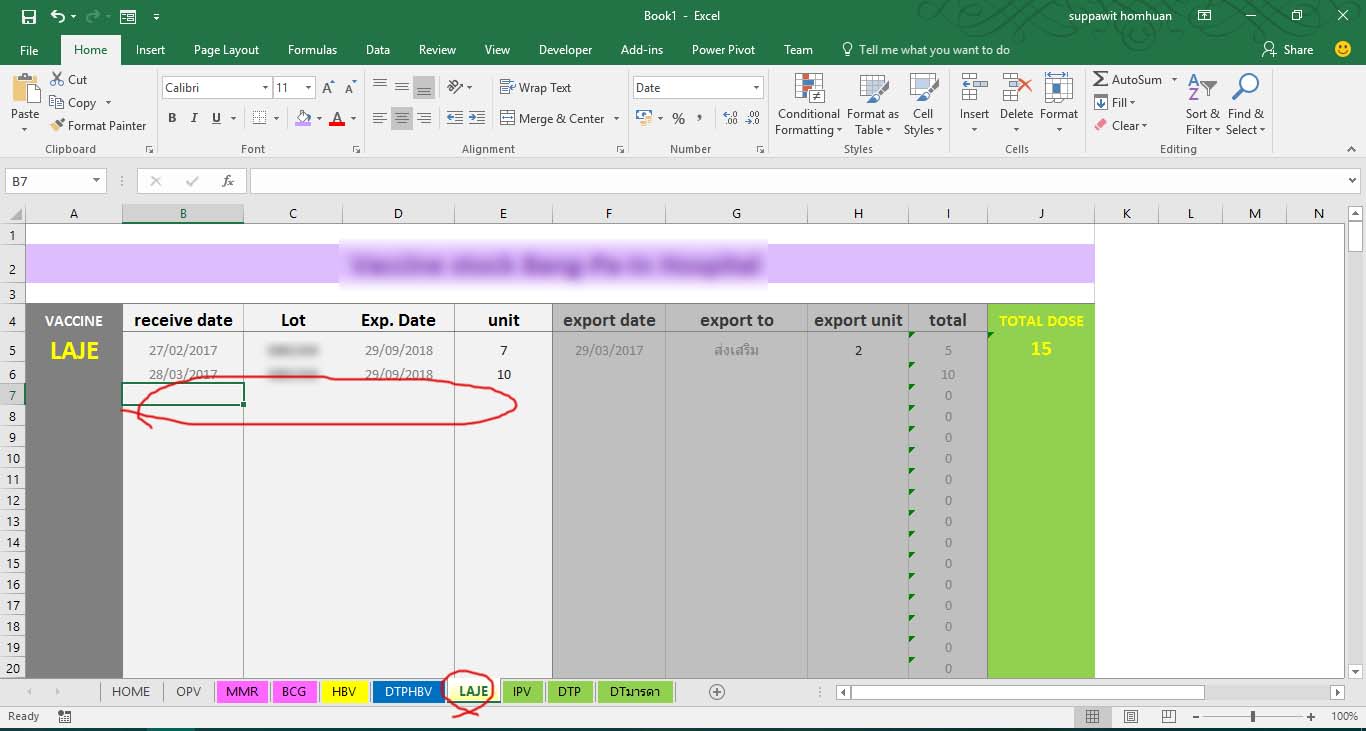Click the Undo arrow icon

point(58,16)
